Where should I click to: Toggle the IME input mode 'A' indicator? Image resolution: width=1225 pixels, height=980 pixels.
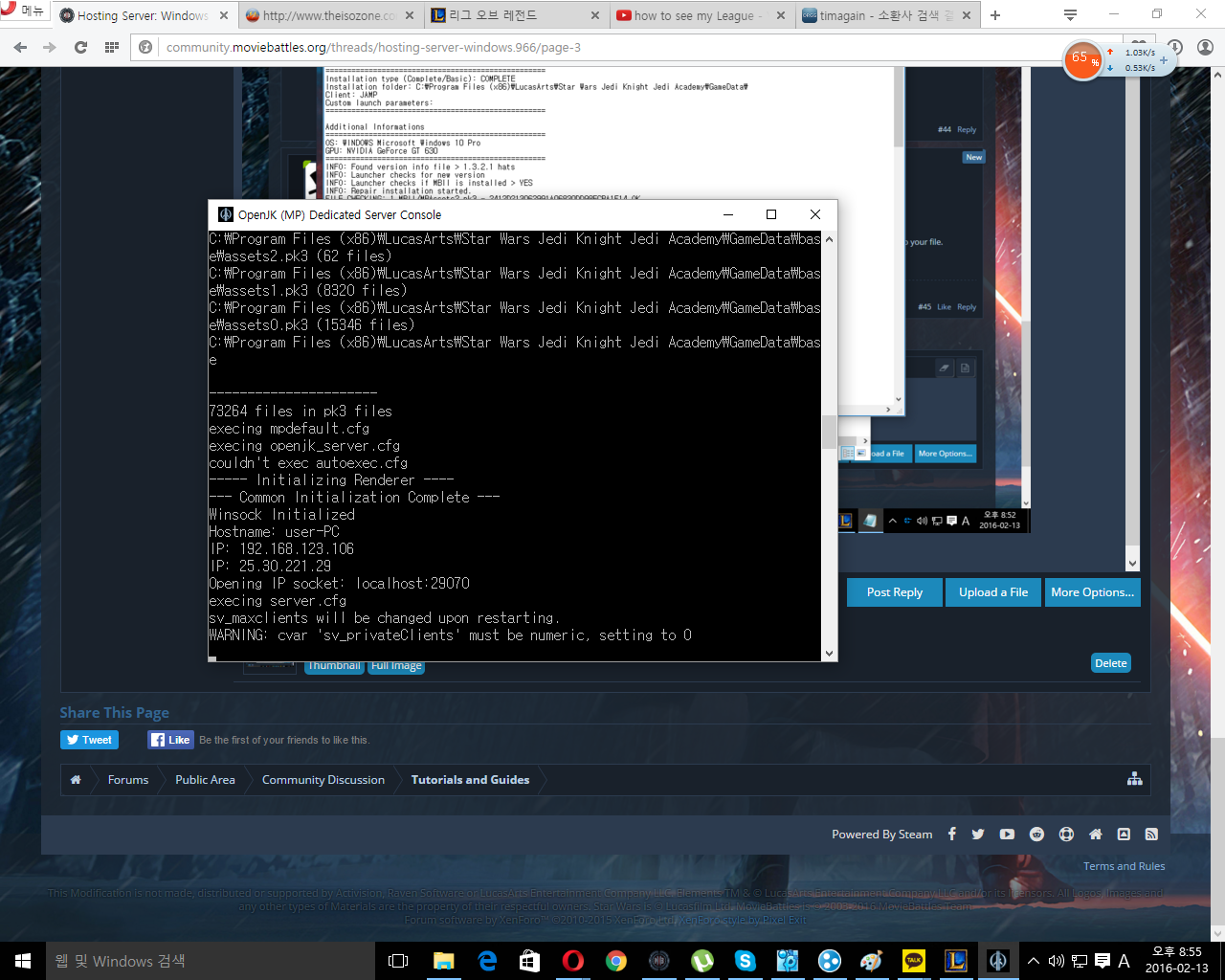pos(1124,961)
